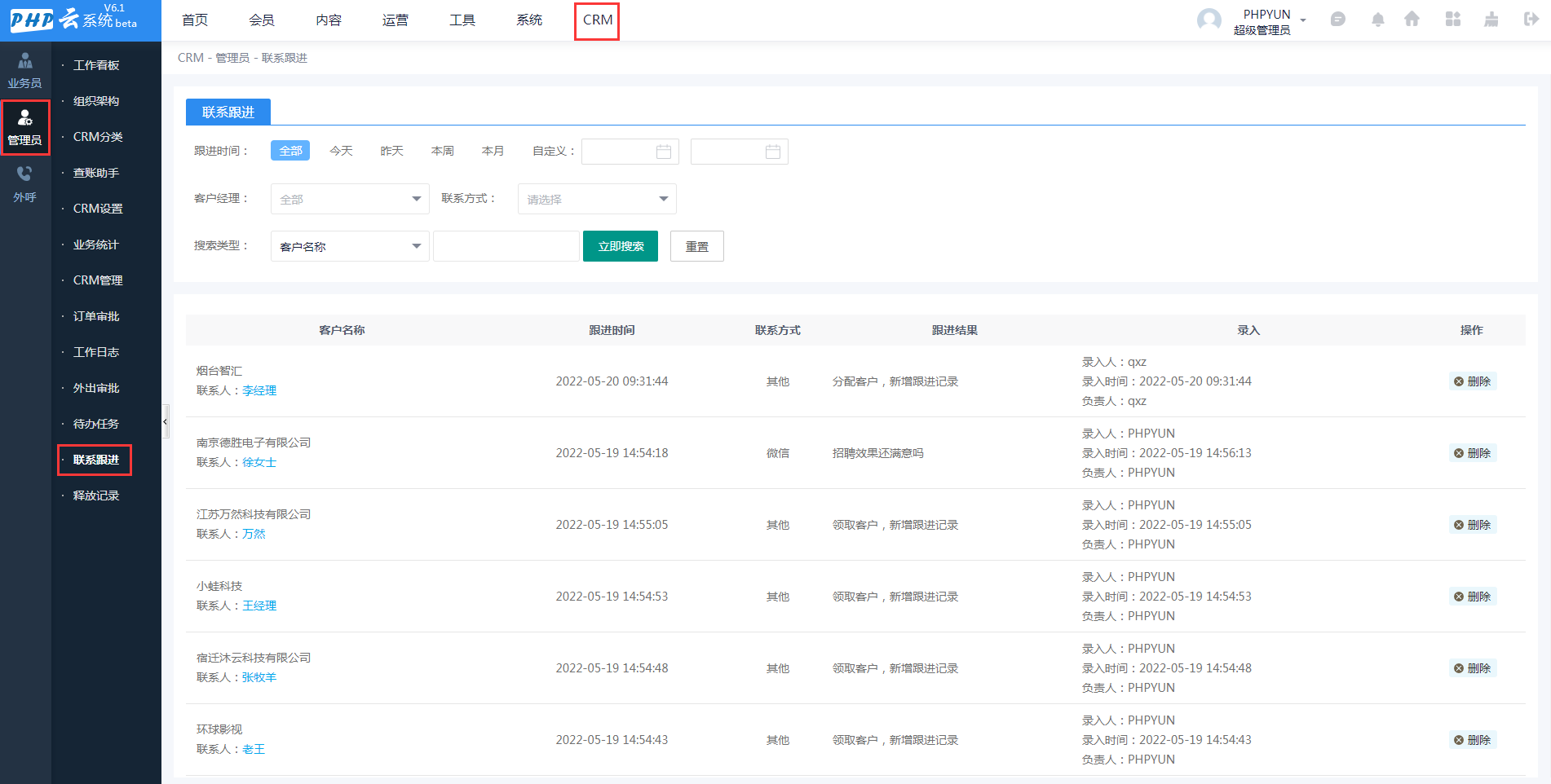The width and height of the screenshot is (1551, 784).
Task: Open the messages chat icon in header
Action: point(1337,20)
